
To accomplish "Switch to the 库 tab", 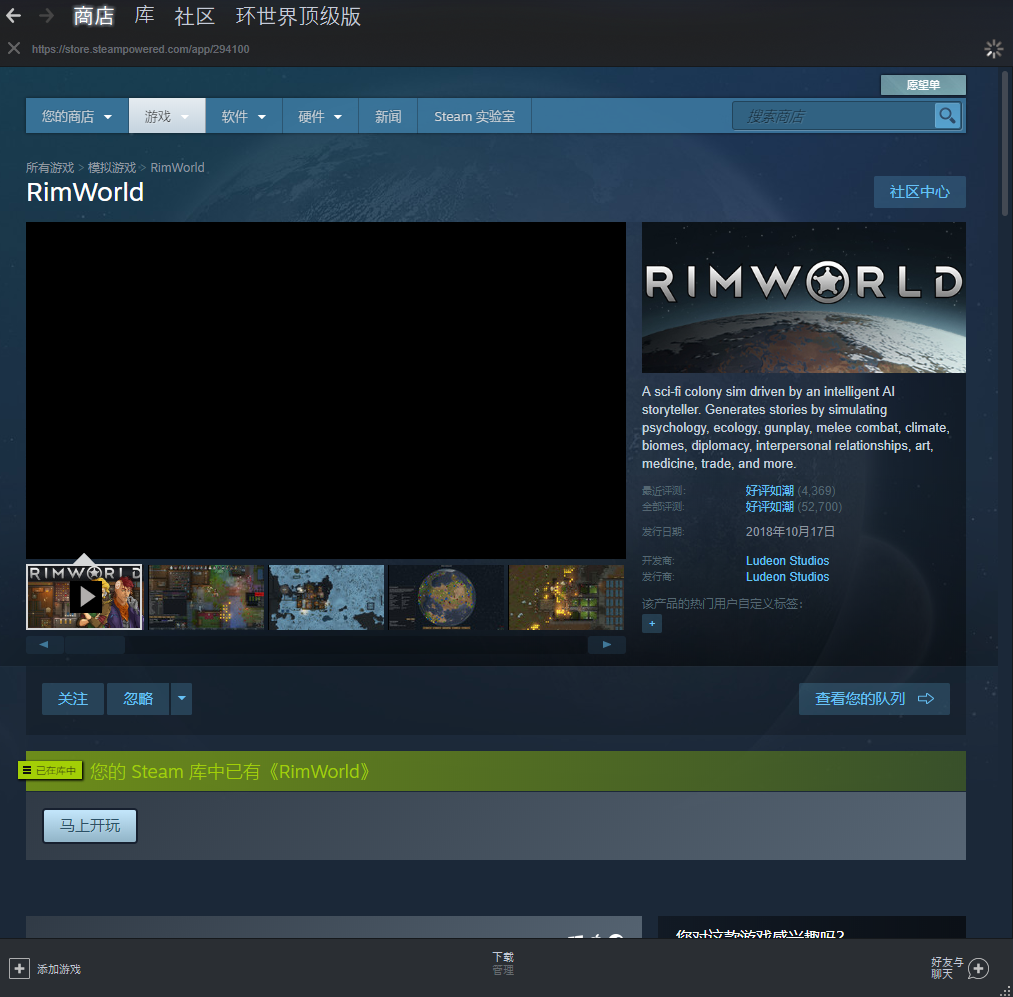I will pos(144,16).
